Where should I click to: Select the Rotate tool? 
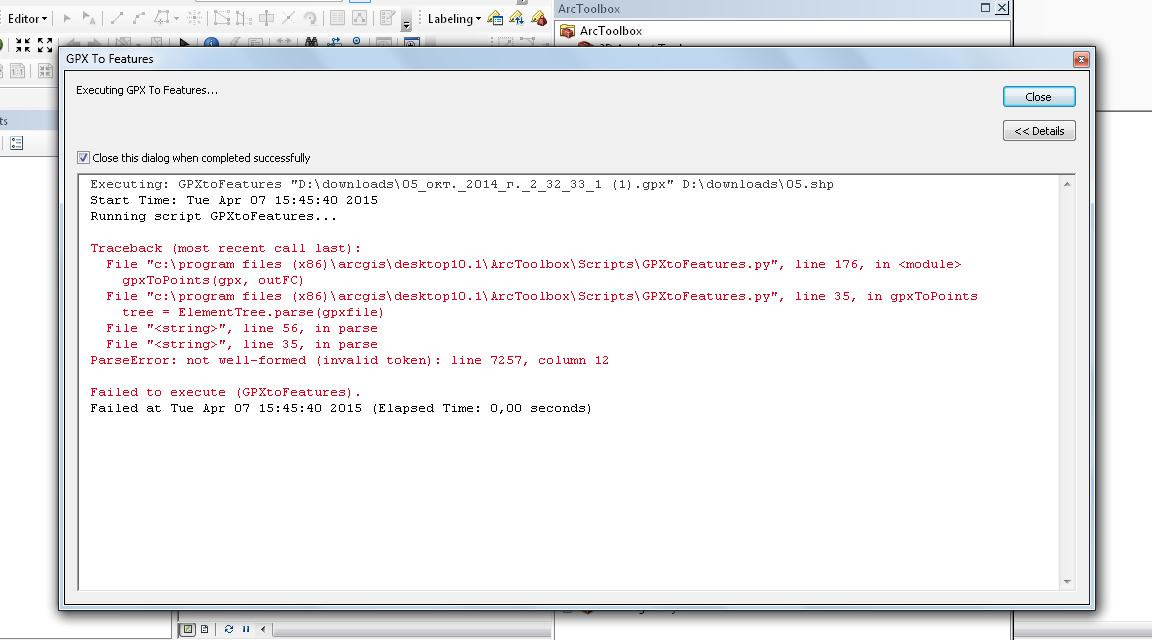(x=310, y=18)
